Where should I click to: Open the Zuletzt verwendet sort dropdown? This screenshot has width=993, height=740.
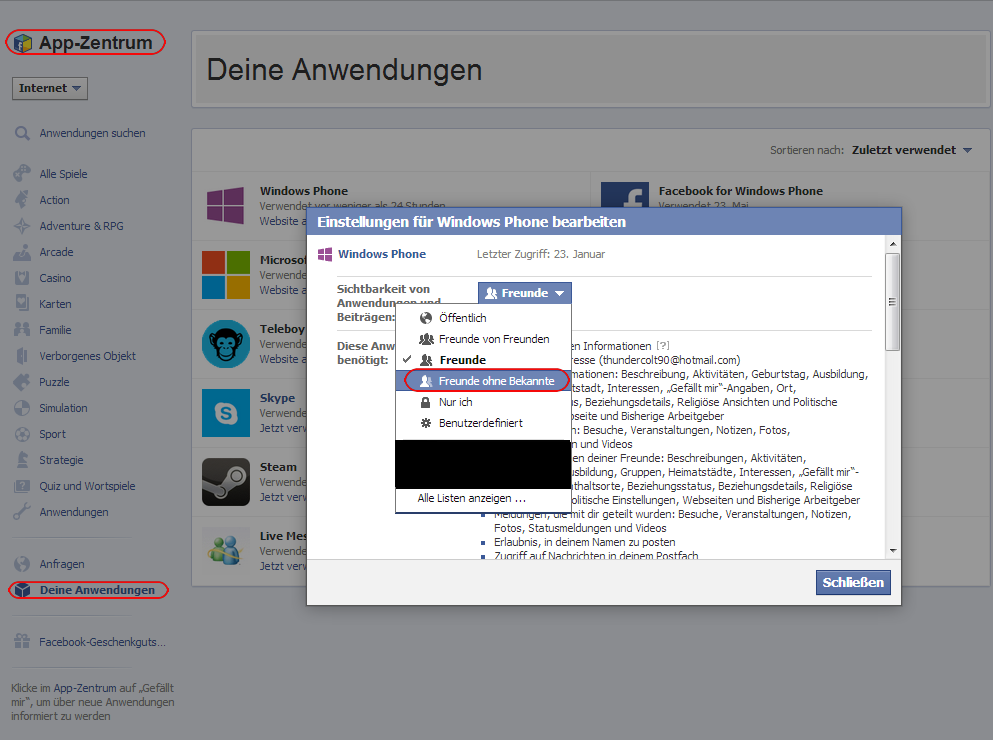[x=911, y=150]
